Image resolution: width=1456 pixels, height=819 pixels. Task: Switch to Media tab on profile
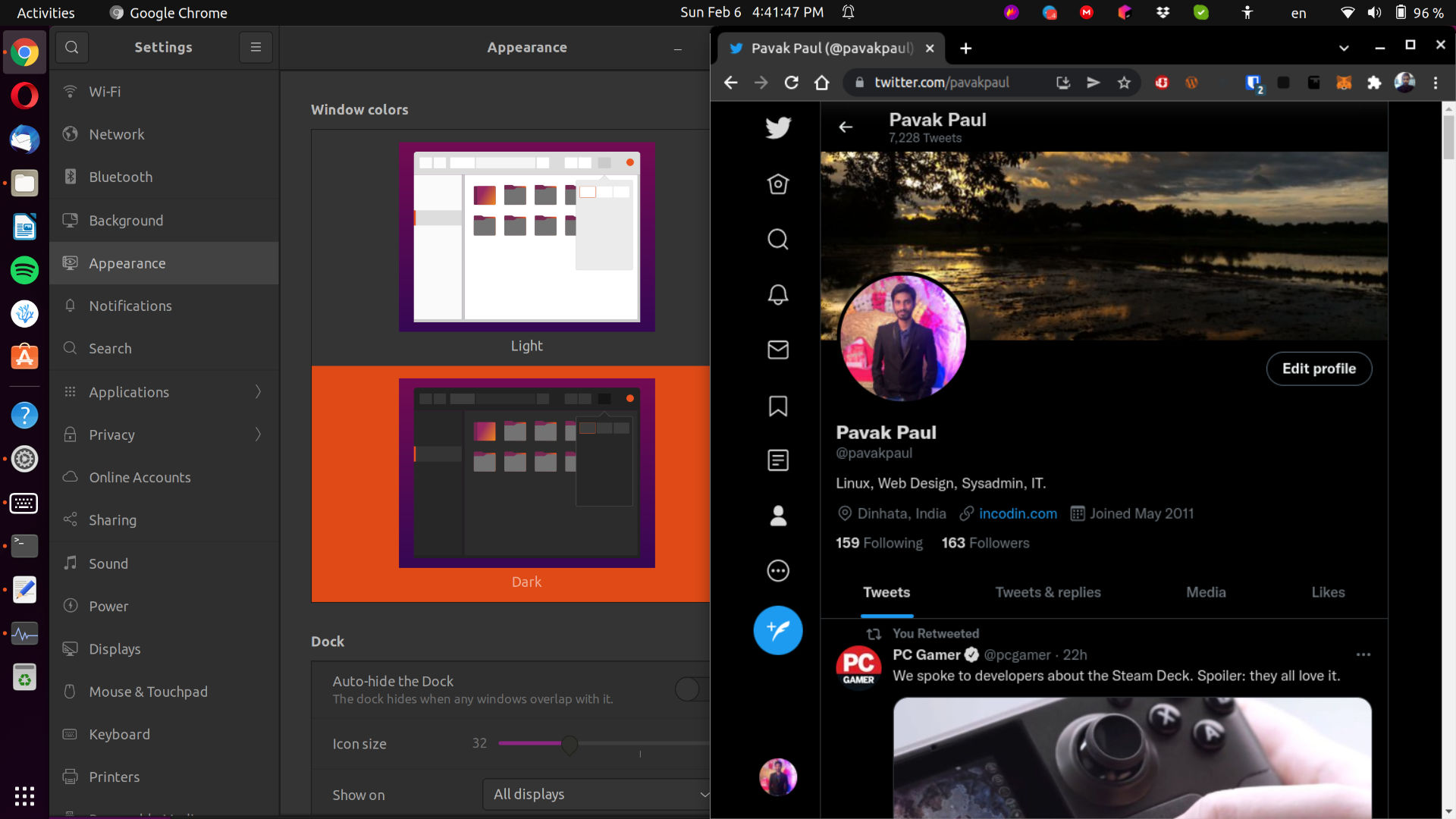point(1206,592)
